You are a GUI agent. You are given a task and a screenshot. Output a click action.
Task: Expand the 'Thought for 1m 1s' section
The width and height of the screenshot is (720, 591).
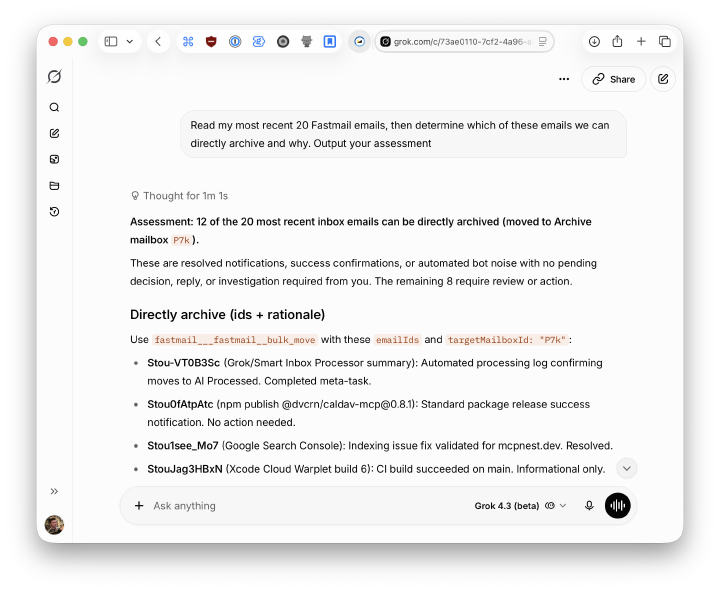[x=179, y=196]
